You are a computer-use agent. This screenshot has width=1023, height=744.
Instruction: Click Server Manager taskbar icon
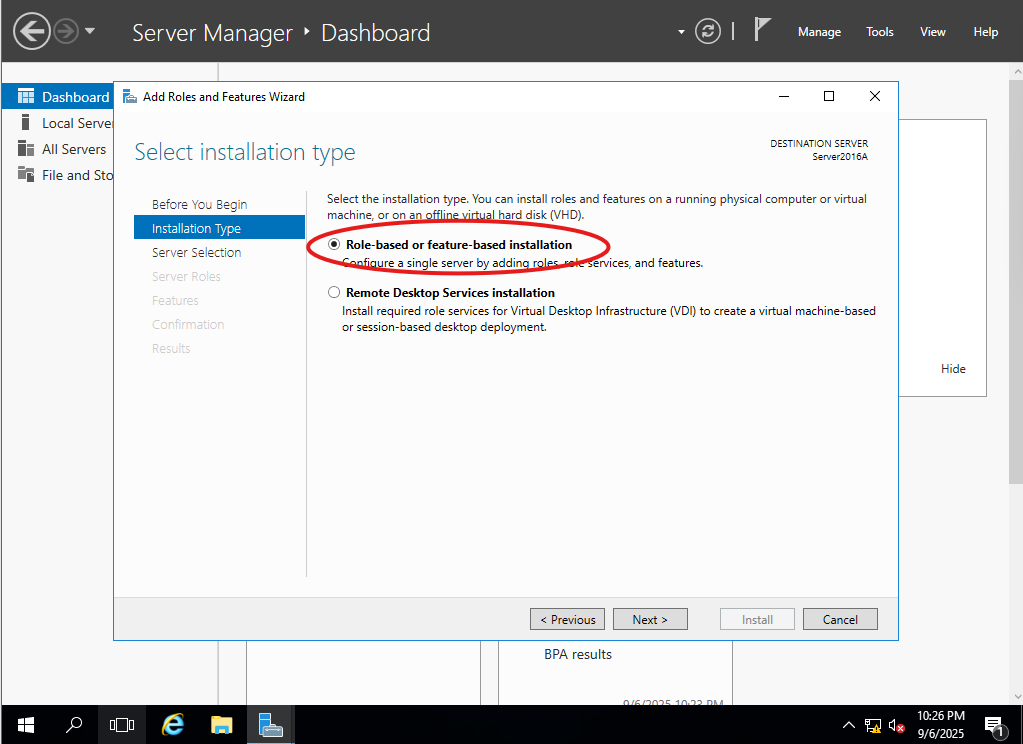(x=270, y=724)
